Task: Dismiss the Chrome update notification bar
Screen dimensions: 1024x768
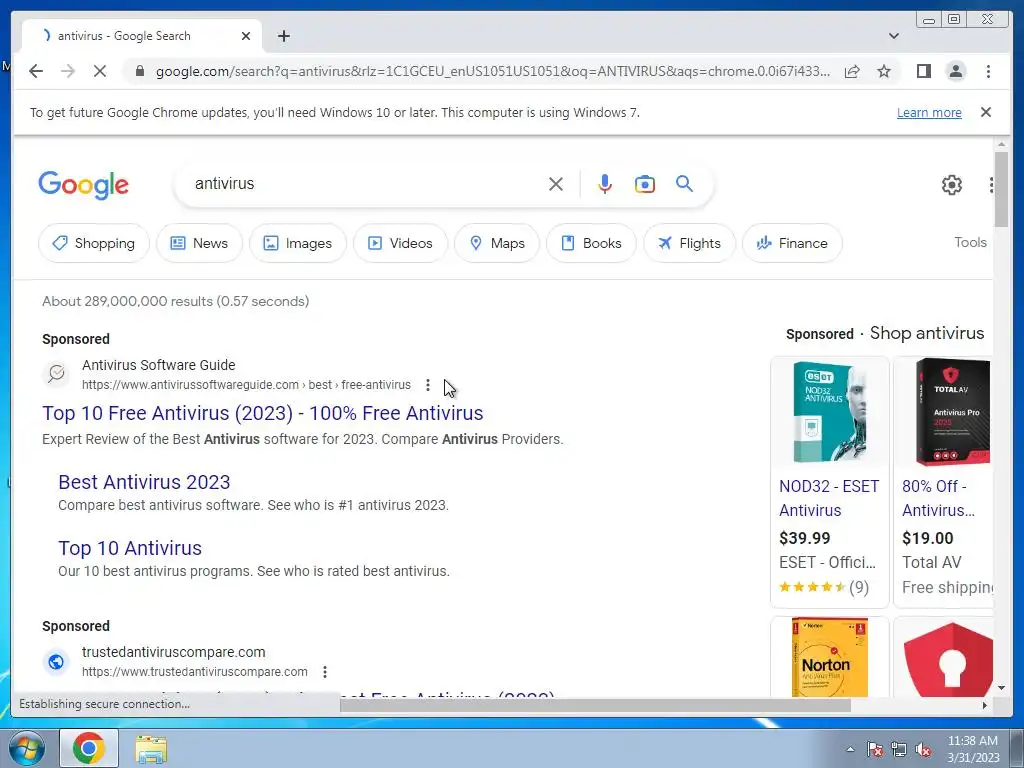Action: click(x=985, y=112)
